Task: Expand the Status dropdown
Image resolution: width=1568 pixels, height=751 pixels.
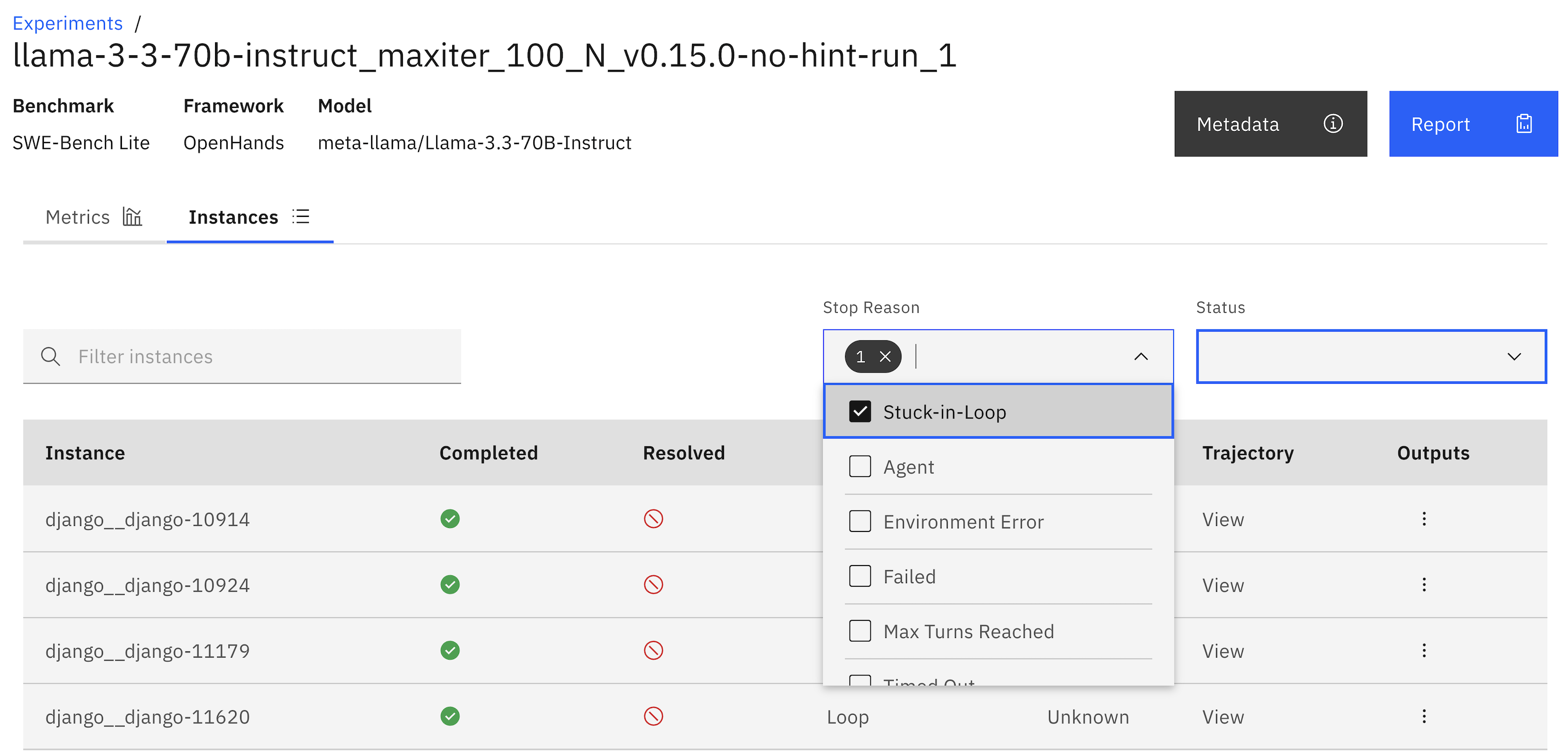Action: [1513, 356]
